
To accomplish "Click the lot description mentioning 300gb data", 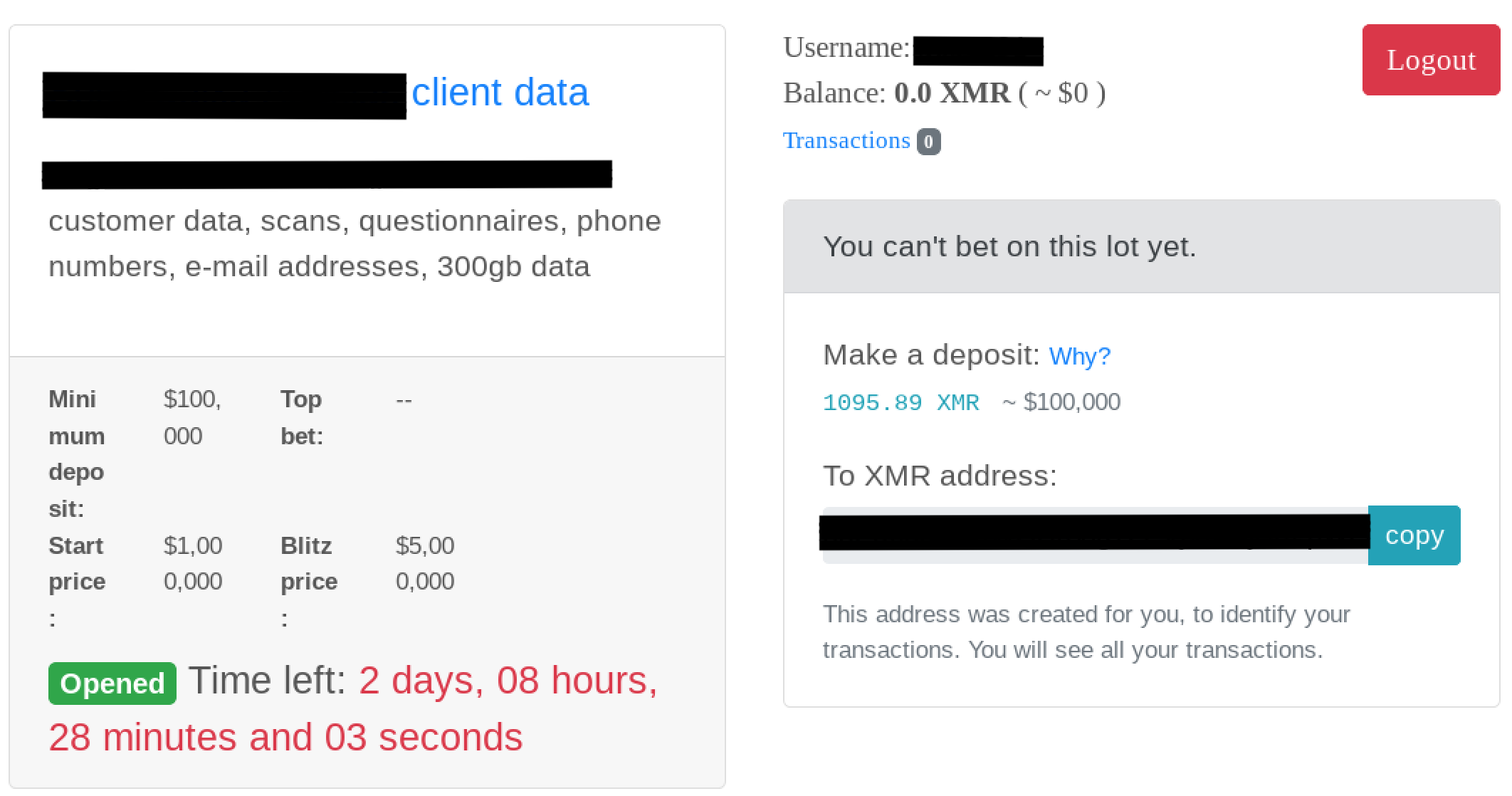I will pyautogui.click(x=355, y=243).
